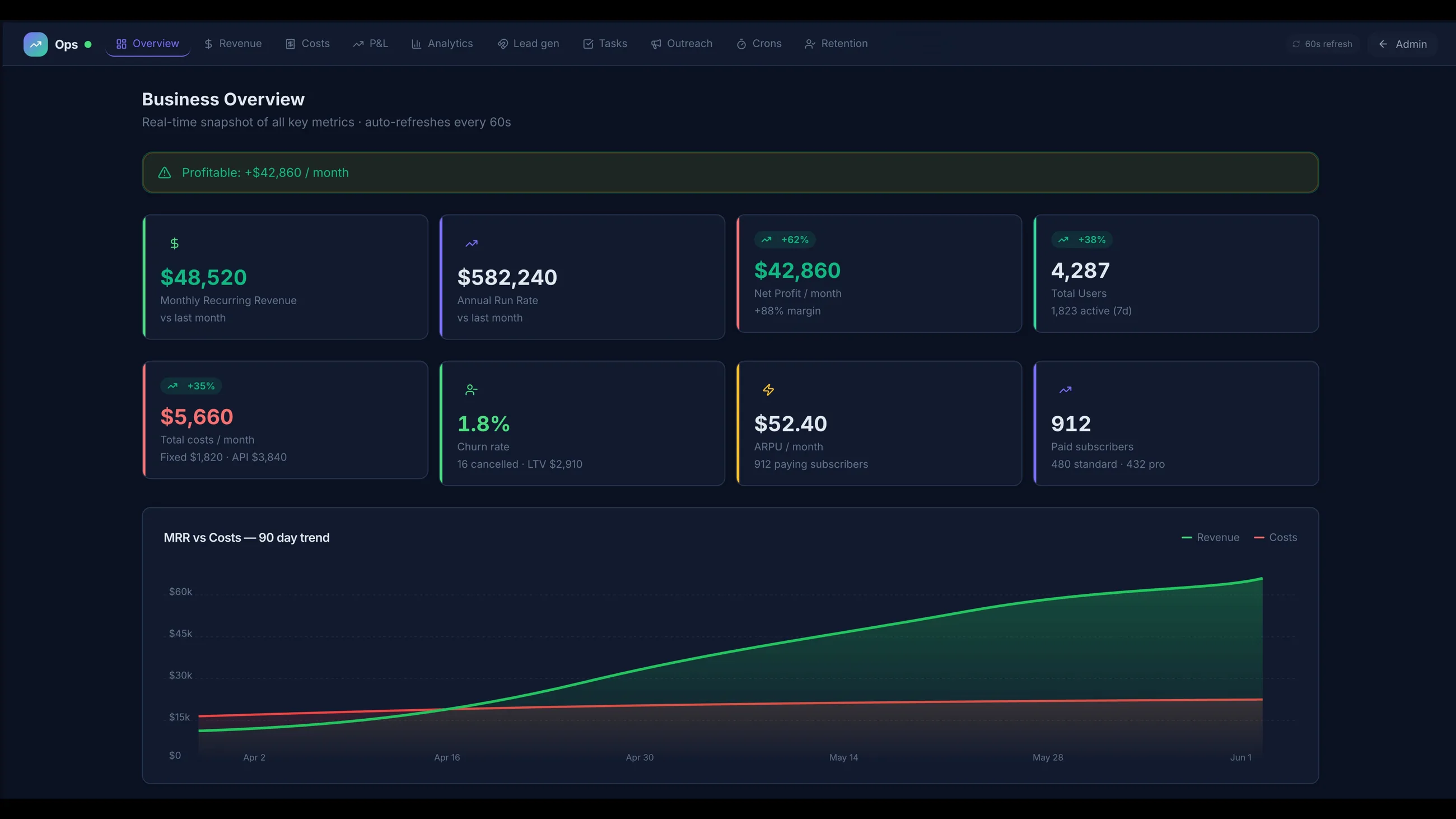Switch to the Tasks tab
The image size is (1456, 819).
click(605, 44)
